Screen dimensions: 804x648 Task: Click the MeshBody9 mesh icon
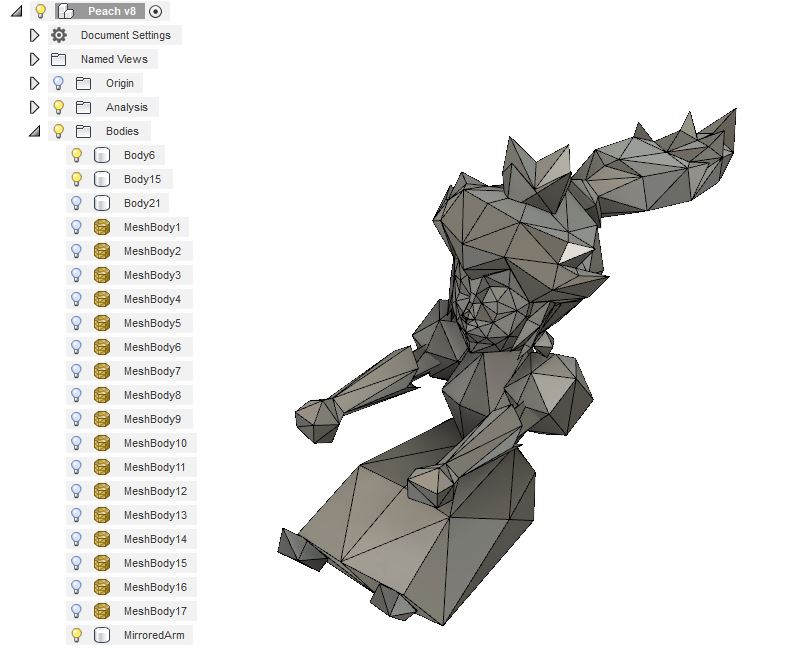pyautogui.click(x=102, y=419)
